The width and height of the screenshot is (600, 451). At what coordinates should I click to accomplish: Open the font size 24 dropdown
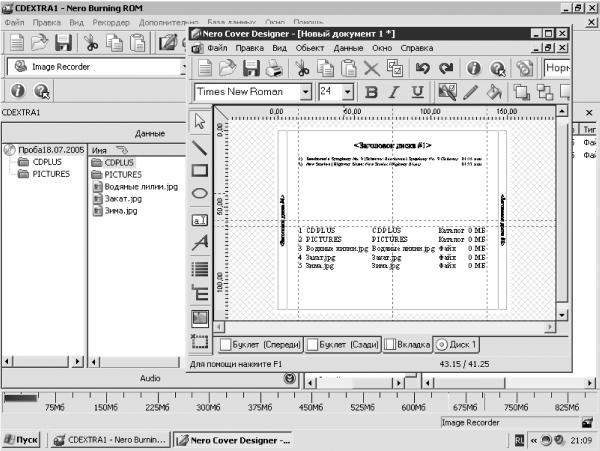coord(347,92)
